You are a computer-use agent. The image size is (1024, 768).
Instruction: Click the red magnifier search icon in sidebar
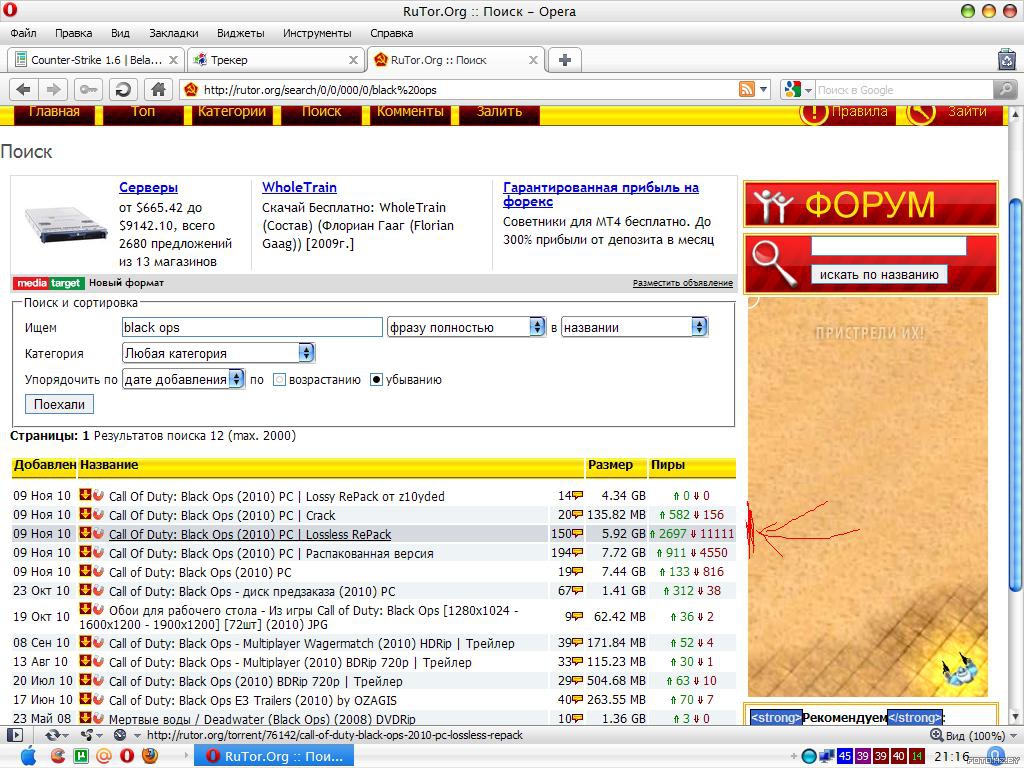pyautogui.click(x=775, y=263)
